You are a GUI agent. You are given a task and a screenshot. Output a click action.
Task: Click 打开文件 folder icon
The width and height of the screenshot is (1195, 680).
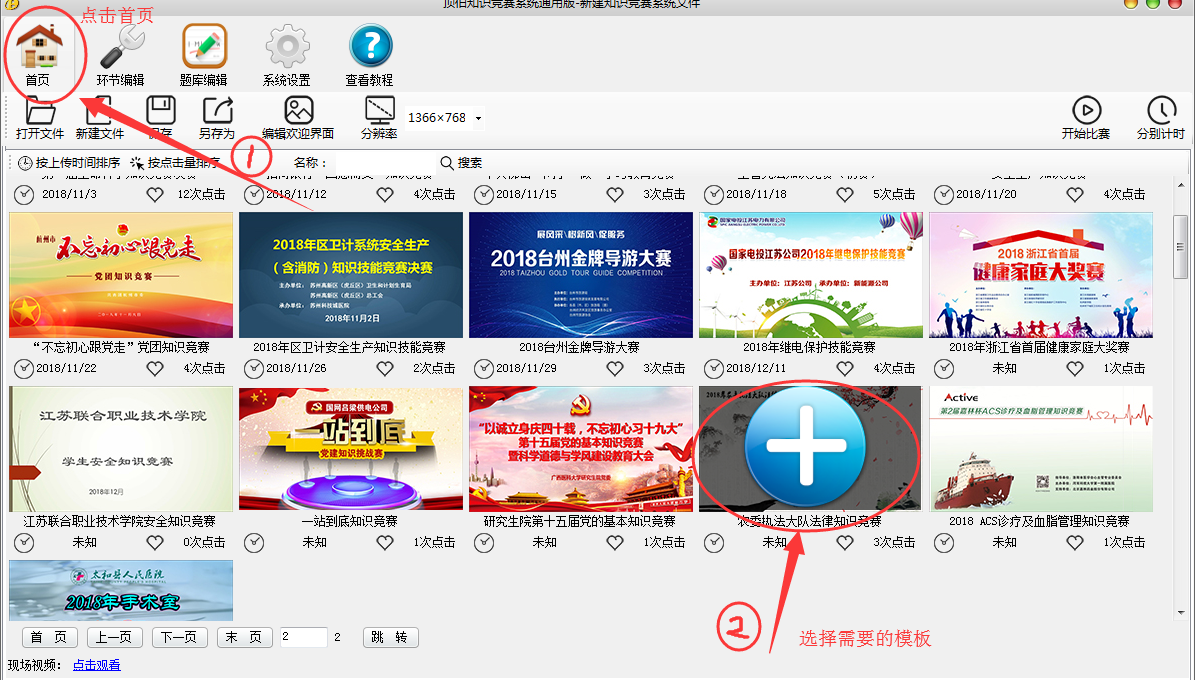pyautogui.click(x=40, y=111)
